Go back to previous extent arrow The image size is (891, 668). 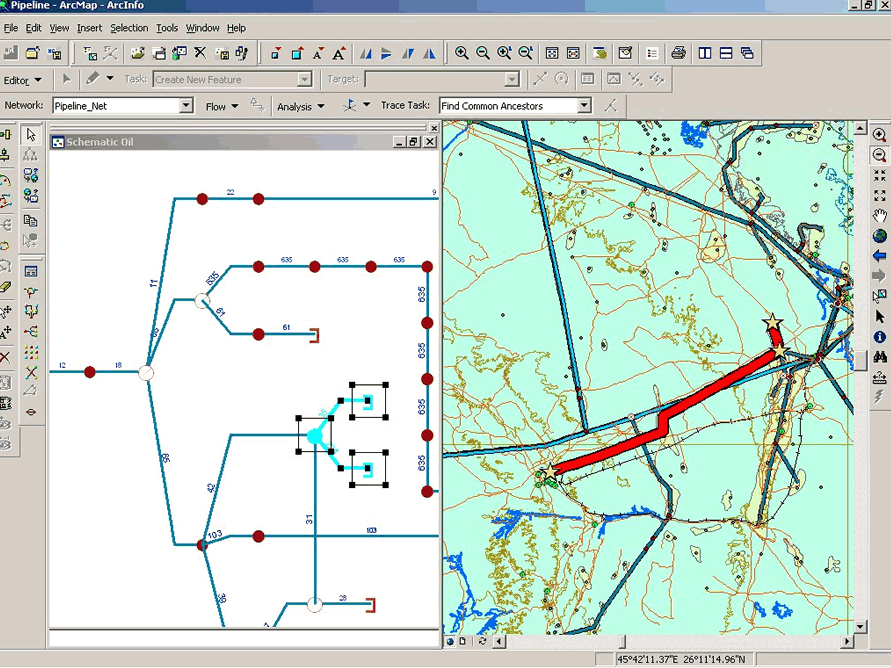click(x=880, y=256)
